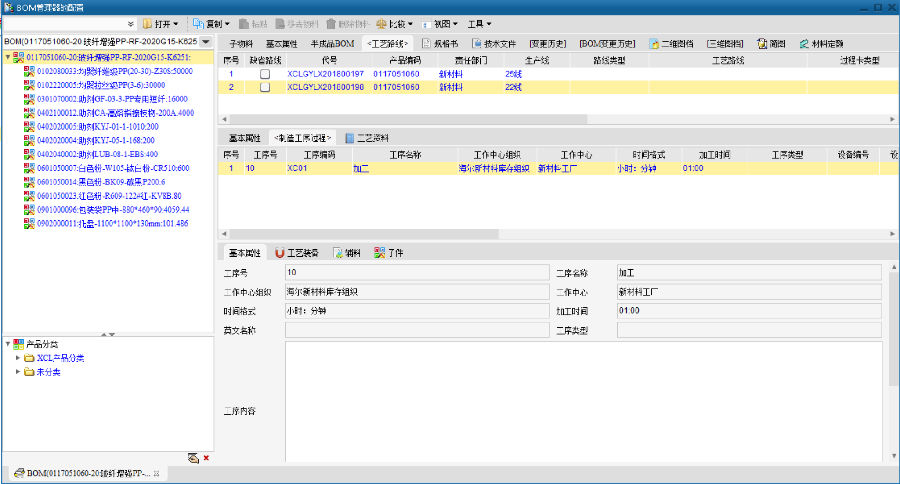Select the 工艺装备 magnet icon tab

[x=280, y=253]
